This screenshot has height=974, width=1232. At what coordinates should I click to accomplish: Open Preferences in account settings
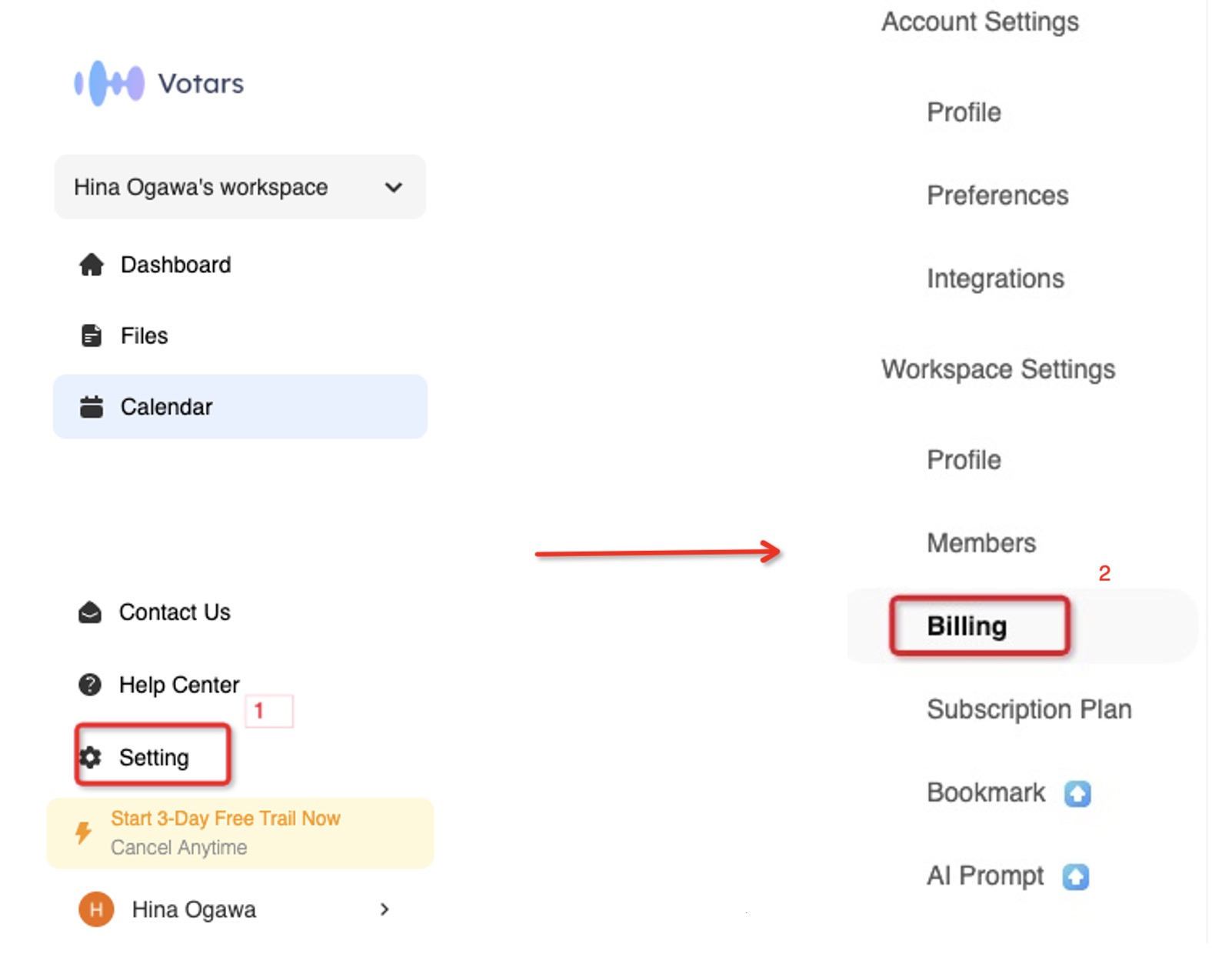coord(997,195)
